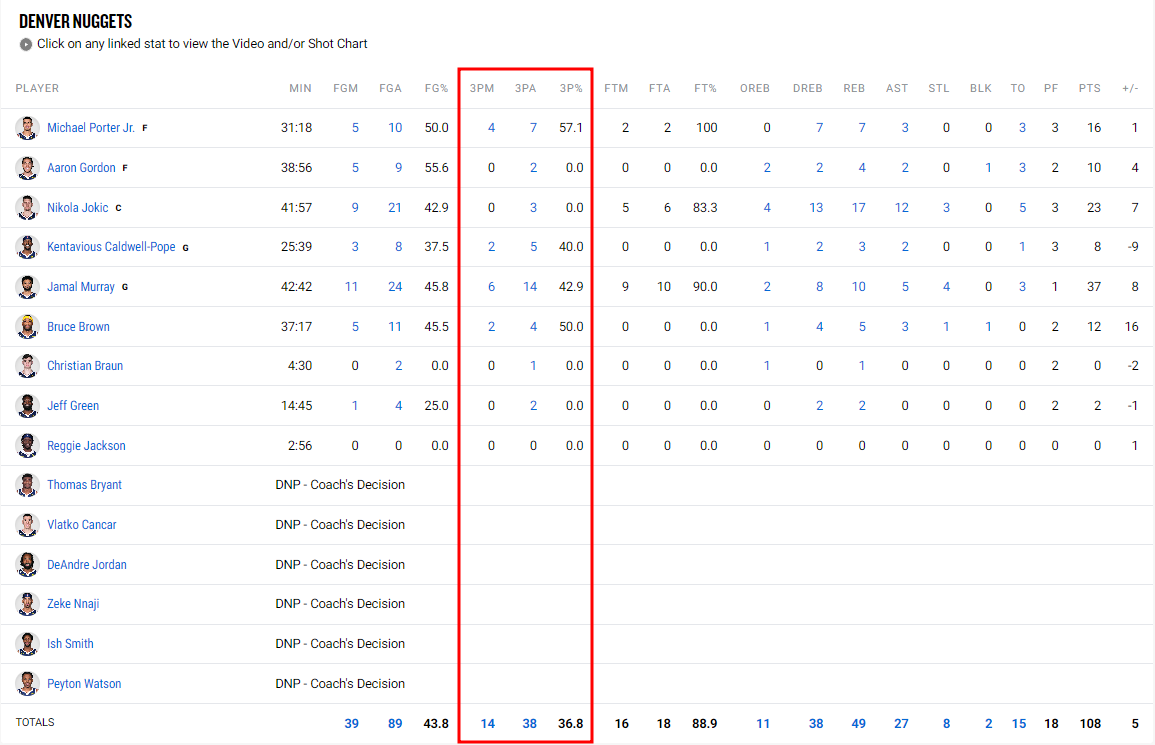The image size is (1155, 745).
Task: View Michael Porter Jr.'s 4 made threes
Action: pyautogui.click(x=491, y=128)
